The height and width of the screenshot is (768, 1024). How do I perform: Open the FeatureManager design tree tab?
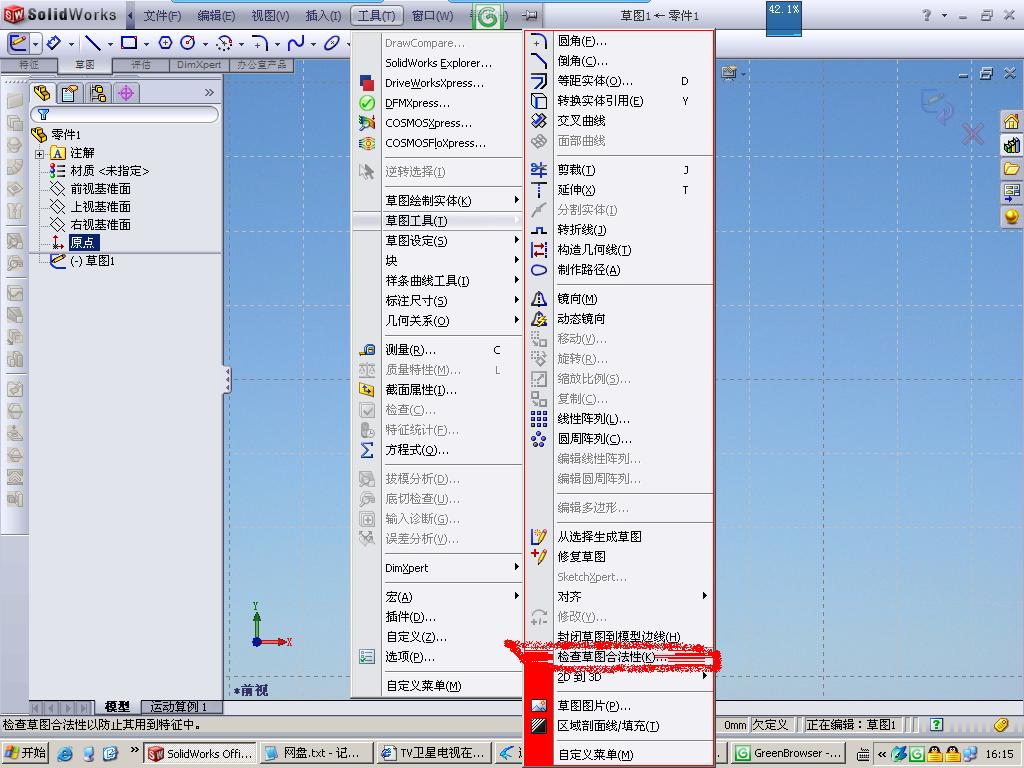pos(42,93)
